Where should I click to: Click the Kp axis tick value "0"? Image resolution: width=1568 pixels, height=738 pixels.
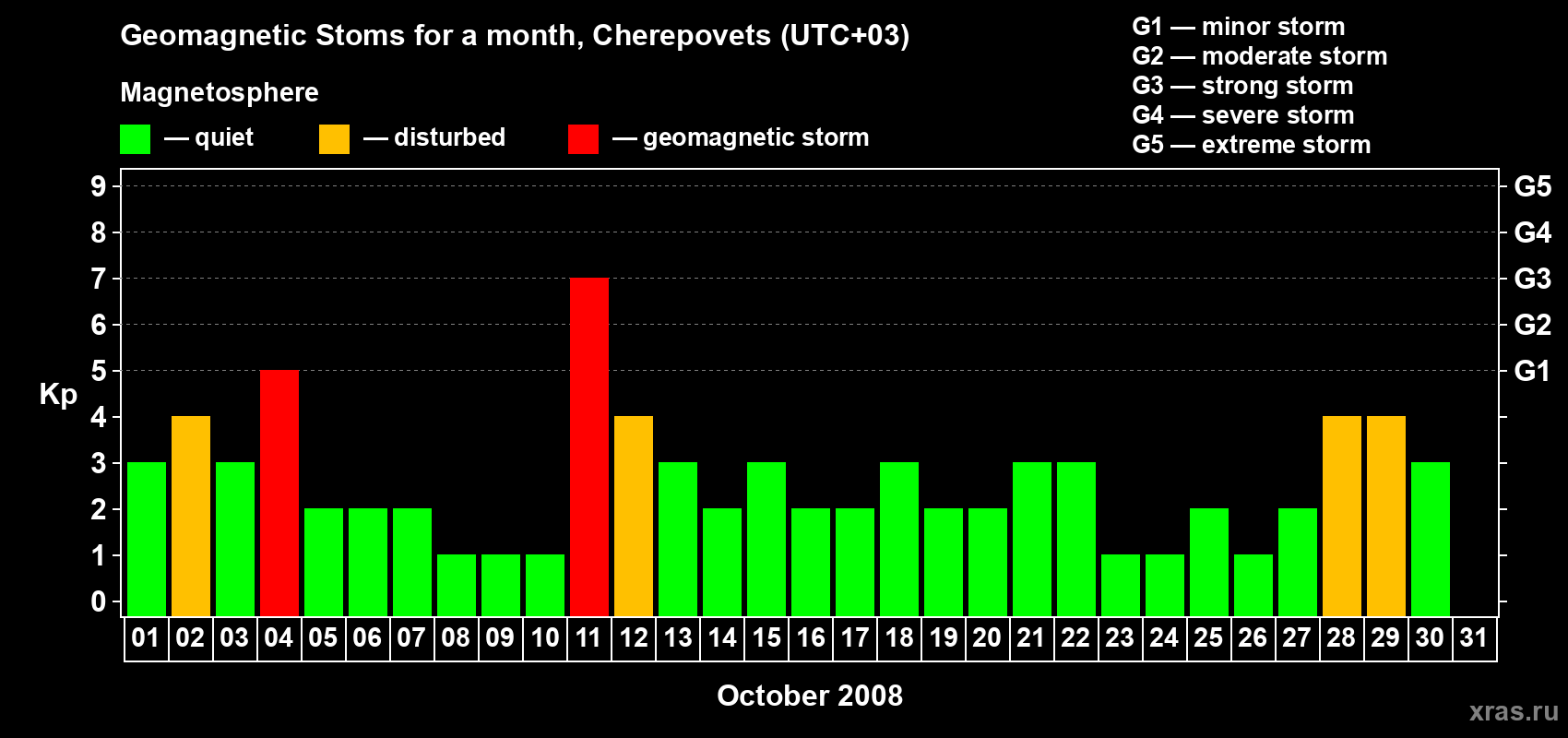[x=99, y=601]
